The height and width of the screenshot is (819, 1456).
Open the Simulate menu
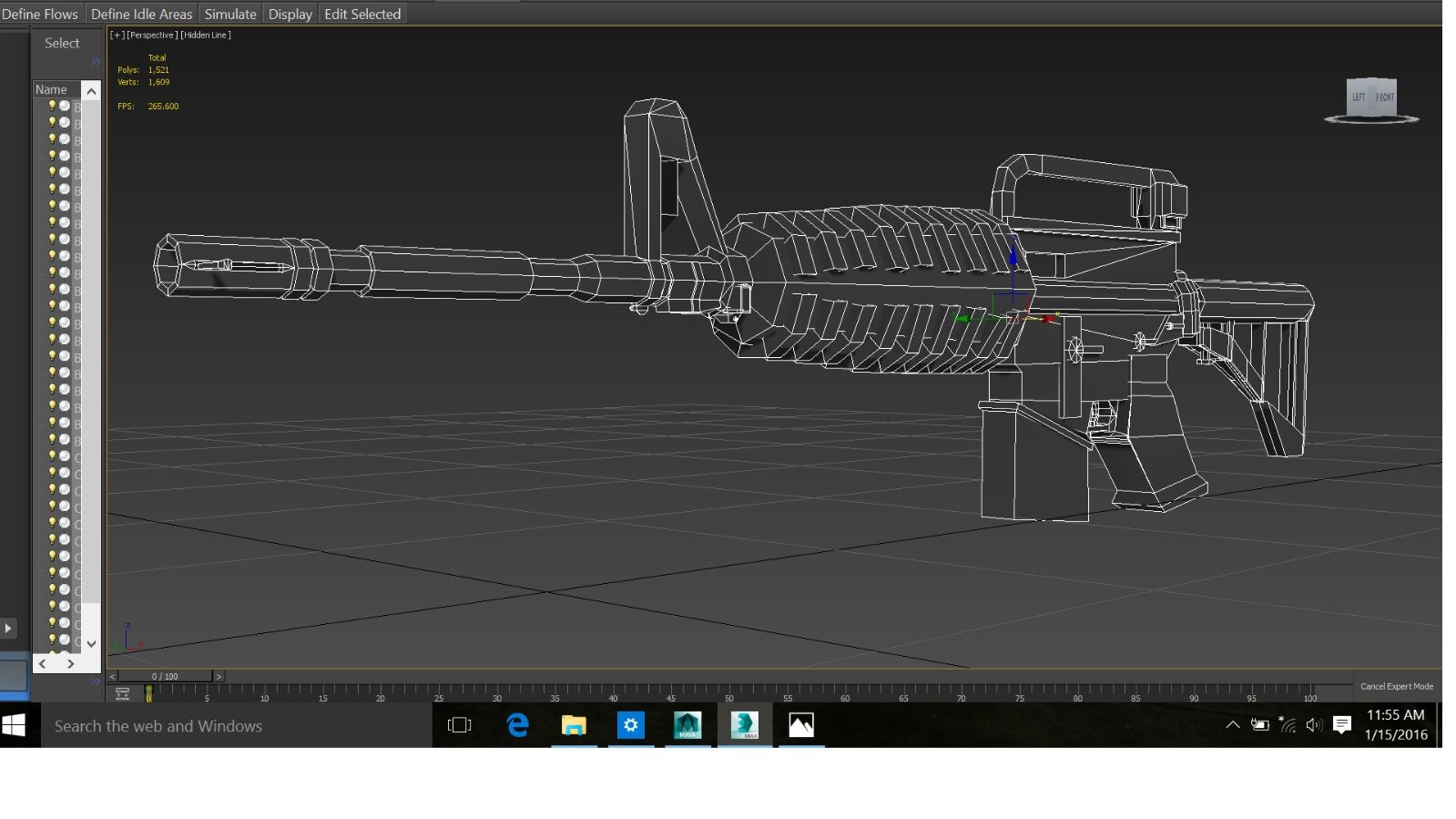229,14
